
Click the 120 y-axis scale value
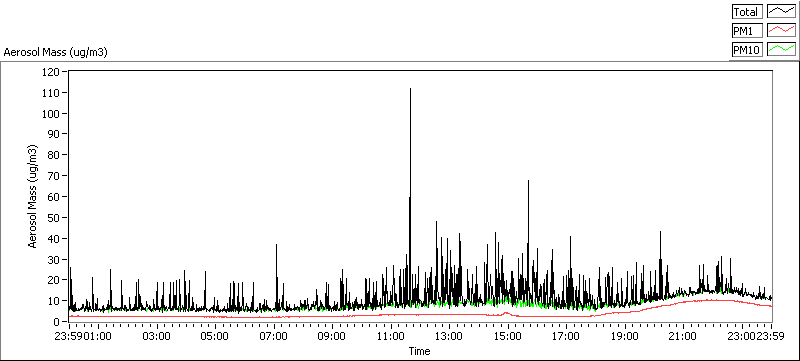[x=52, y=71]
